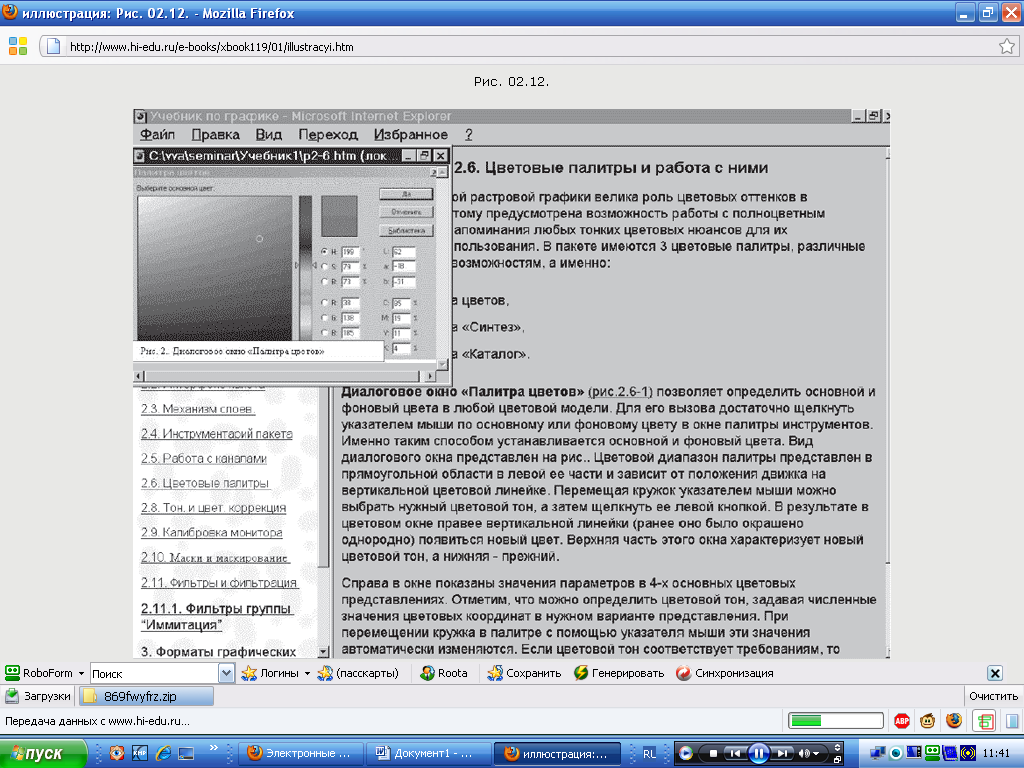Open Вид menu in the embedded screenshot
Viewport: 1024px width, 768px height.
pyautogui.click(x=268, y=135)
